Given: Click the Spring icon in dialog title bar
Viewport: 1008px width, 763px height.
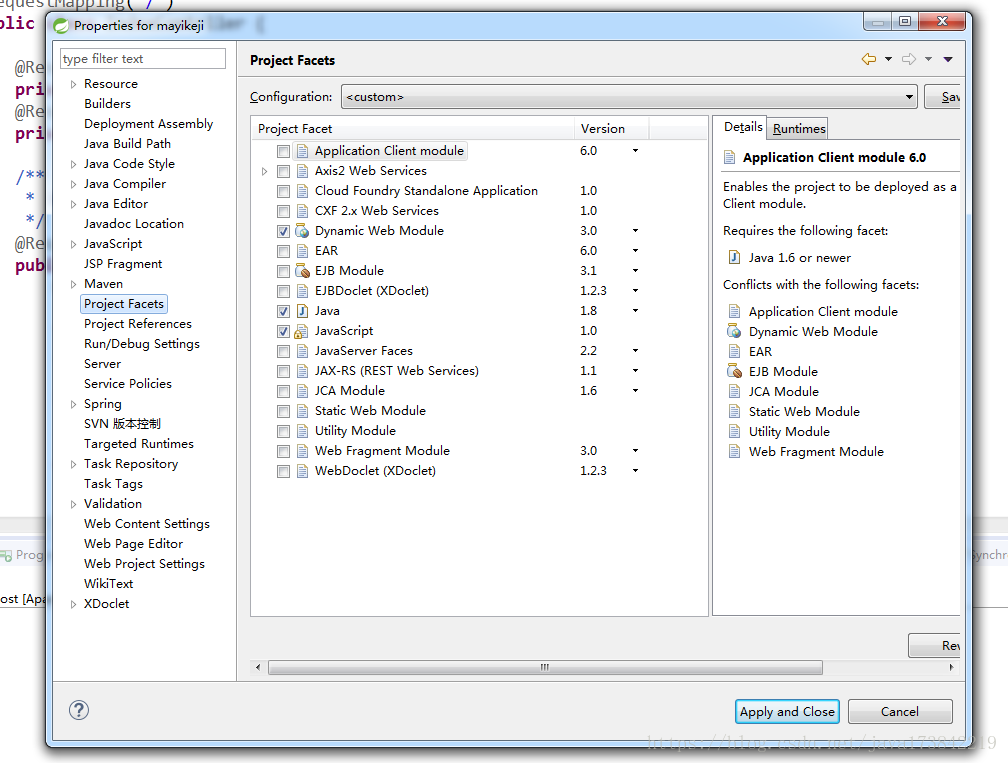Looking at the screenshot, I should tap(61, 26).
